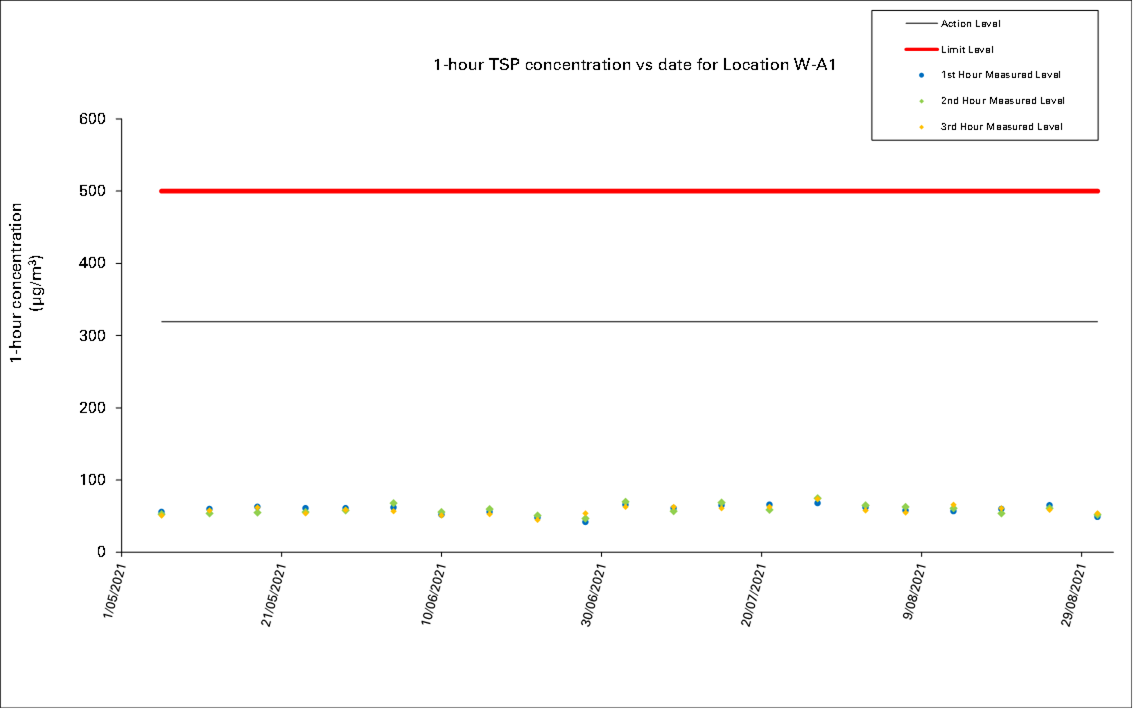Click the yellow 3rd Hour legend marker

pyautogui.click(x=920, y=127)
